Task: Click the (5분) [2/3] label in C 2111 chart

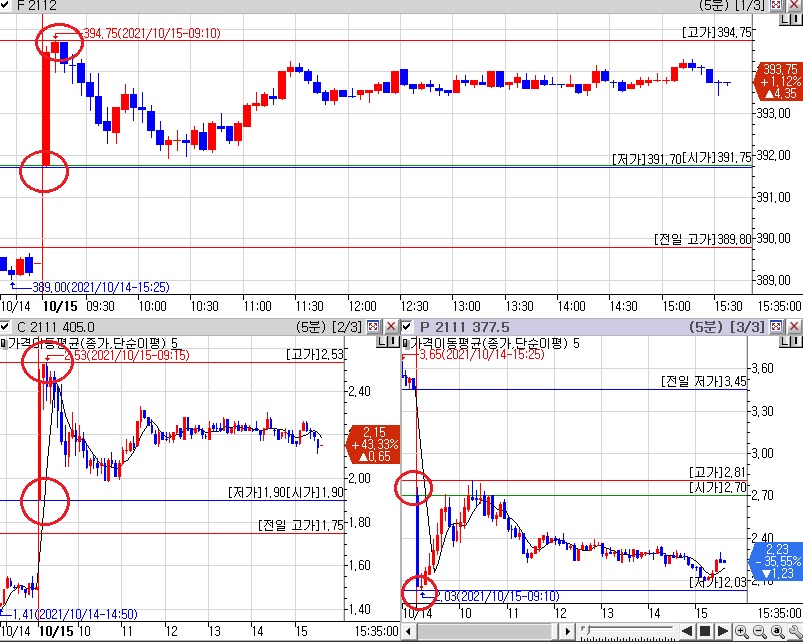Action: (329, 327)
